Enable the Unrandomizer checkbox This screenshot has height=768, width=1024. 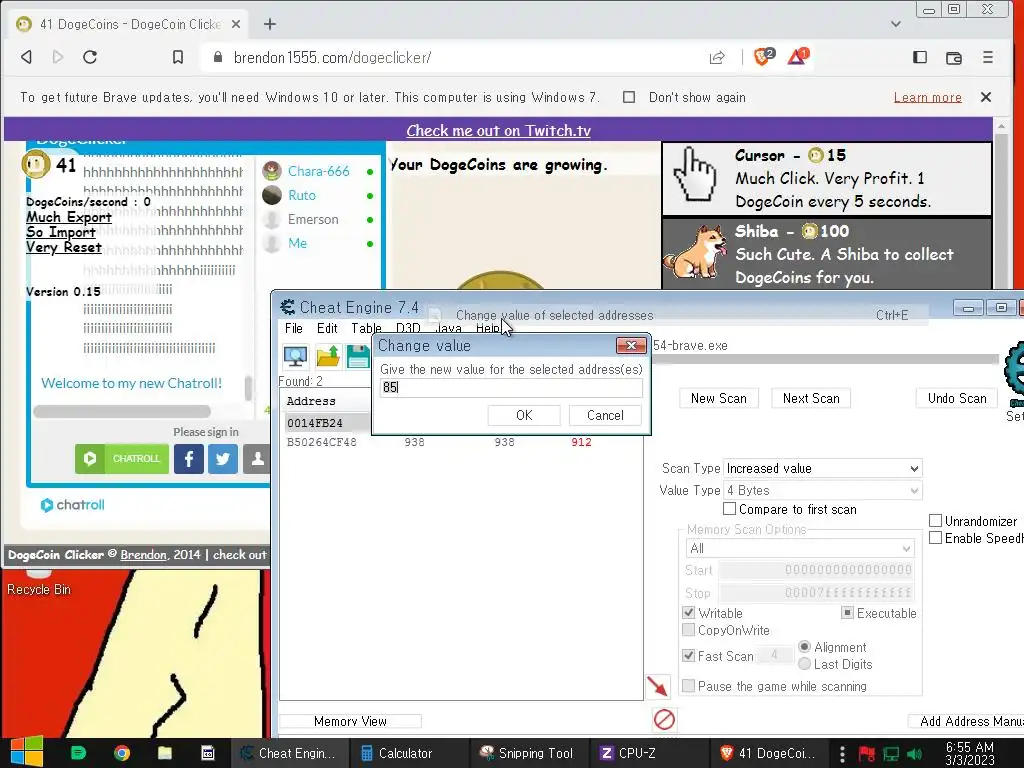935,520
